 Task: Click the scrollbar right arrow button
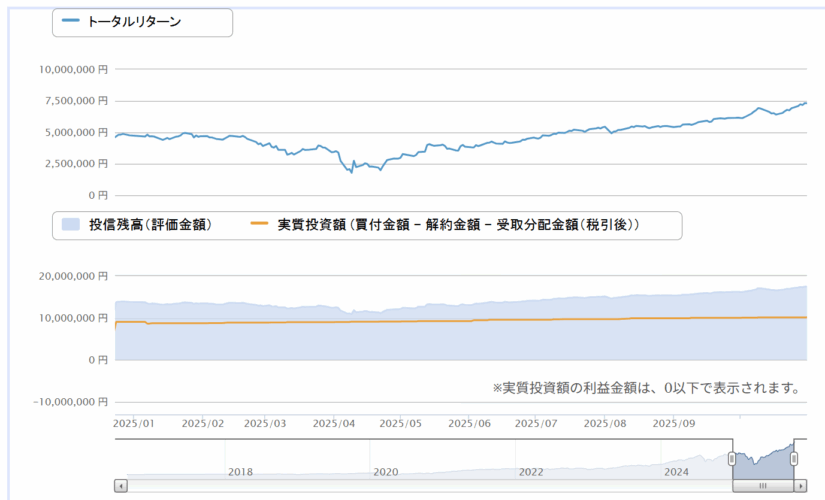pyautogui.click(x=801, y=486)
